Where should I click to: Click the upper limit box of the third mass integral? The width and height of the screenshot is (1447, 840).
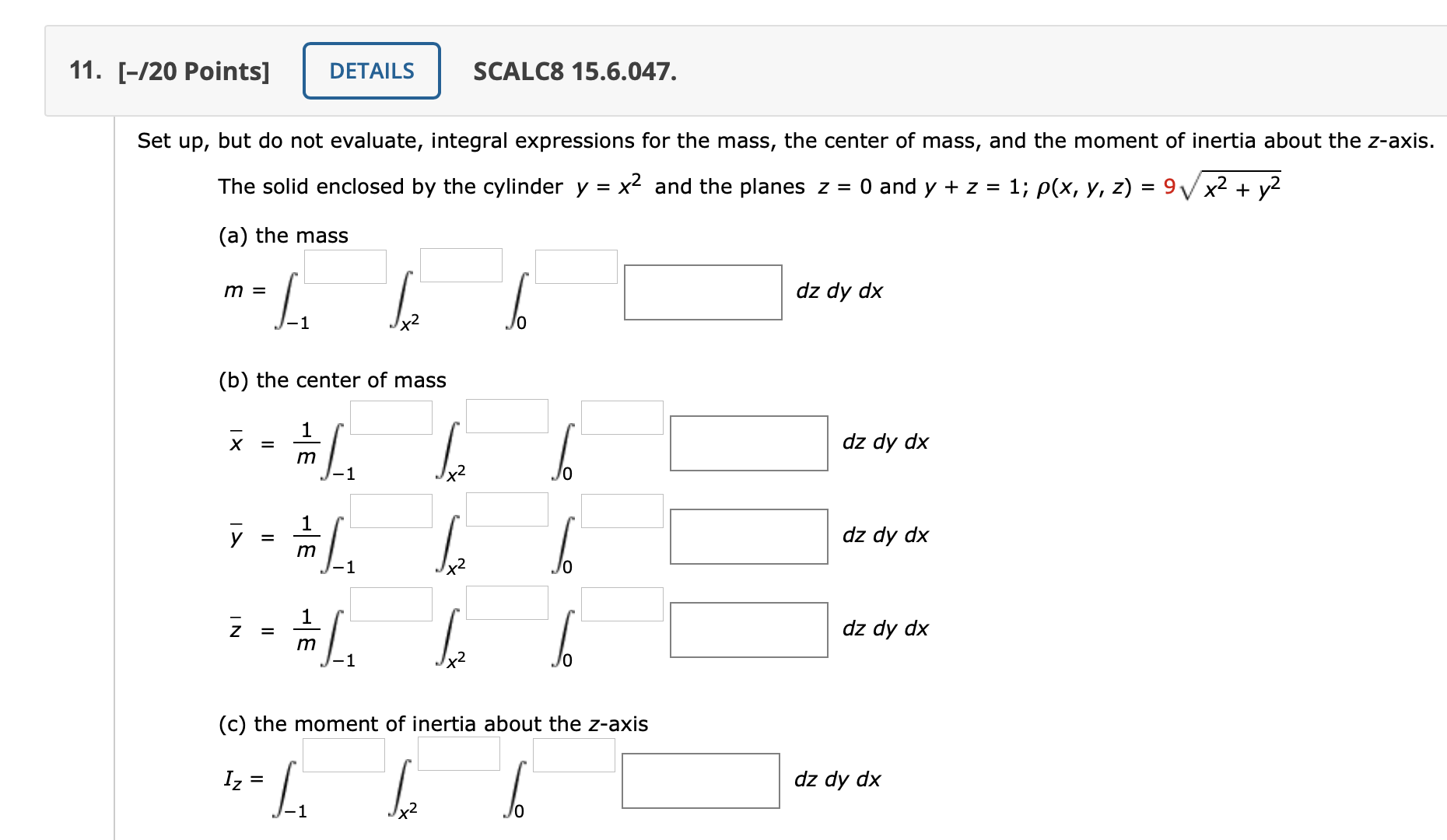pos(574,266)
